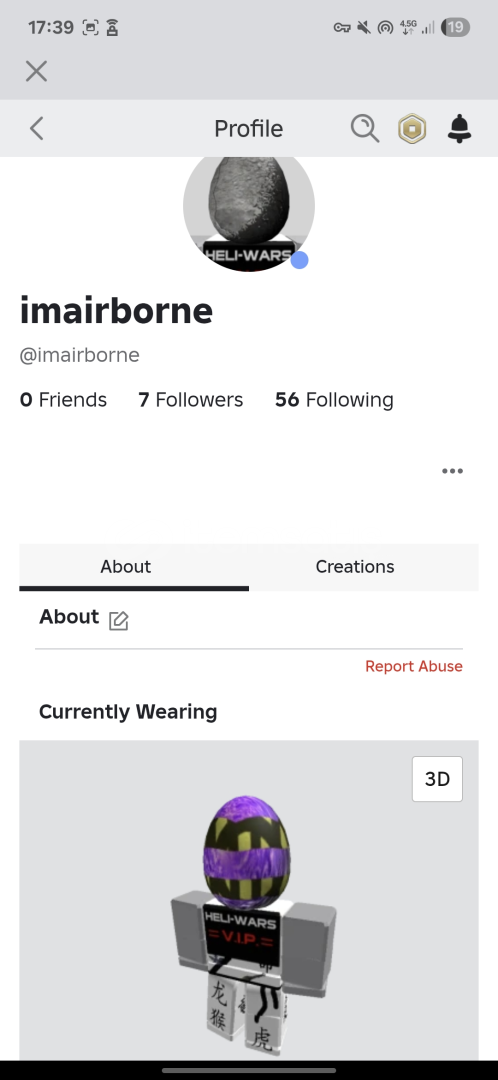Open the three-dot more options menu
This screenshot has height=1080, width=498.
pos(453,471)
